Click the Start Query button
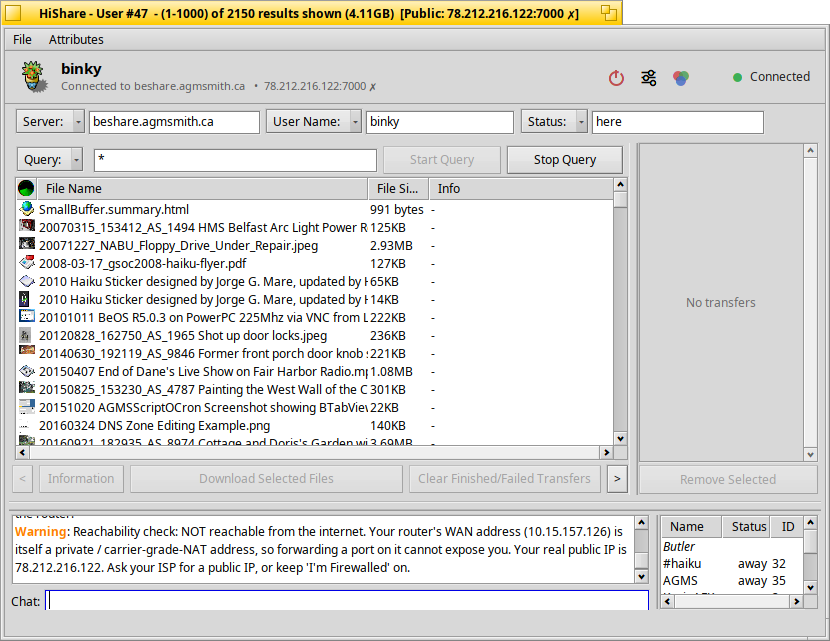Screen dimensions: 830x641 [442, 160]
